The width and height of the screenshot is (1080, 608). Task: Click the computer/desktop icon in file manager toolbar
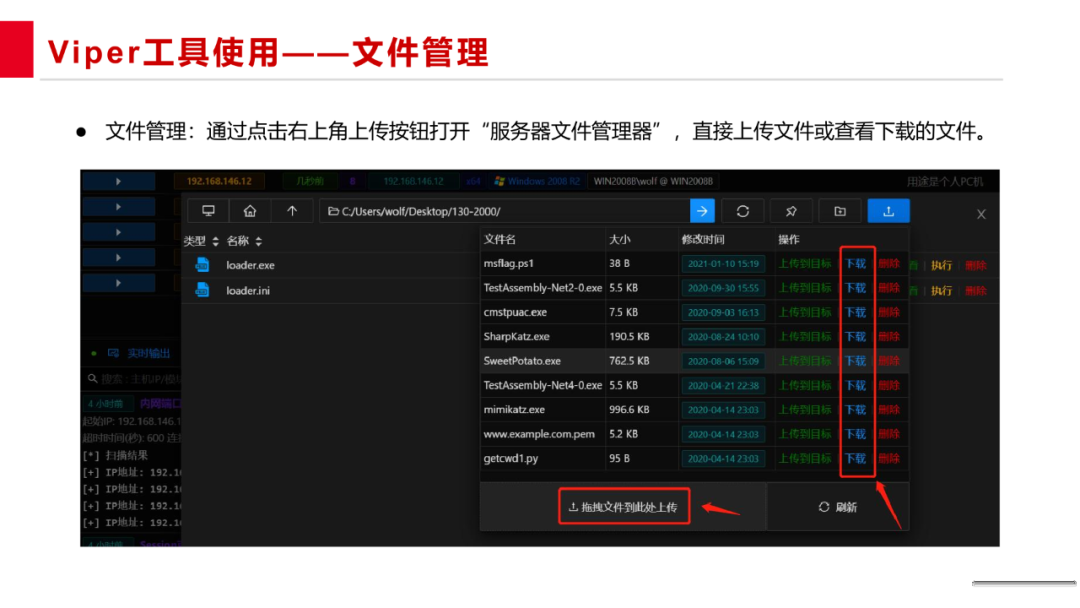coord(208,211)
